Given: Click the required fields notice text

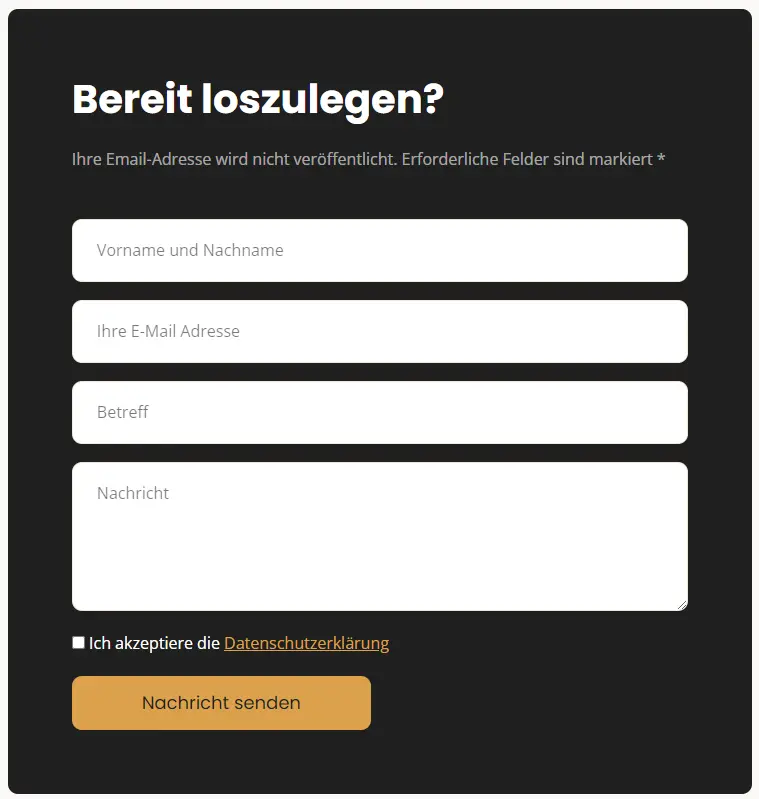Looking at the screenshot, I should pyautogui.click(x=368, y=159).
